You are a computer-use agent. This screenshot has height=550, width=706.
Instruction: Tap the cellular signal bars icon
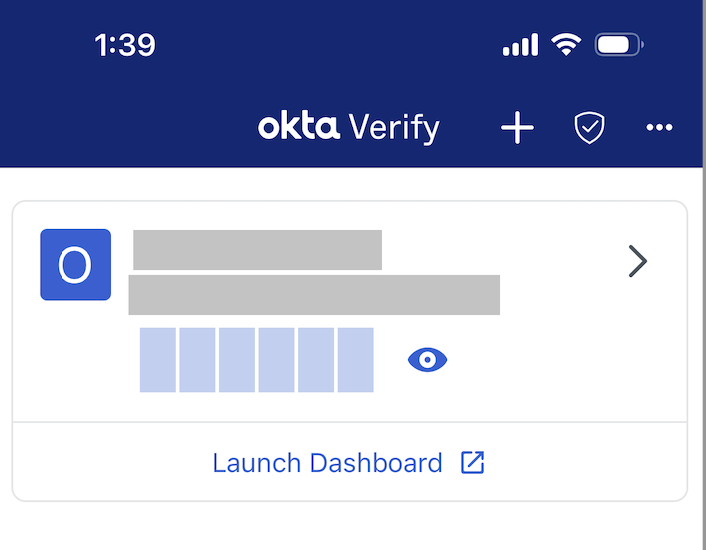520,45
